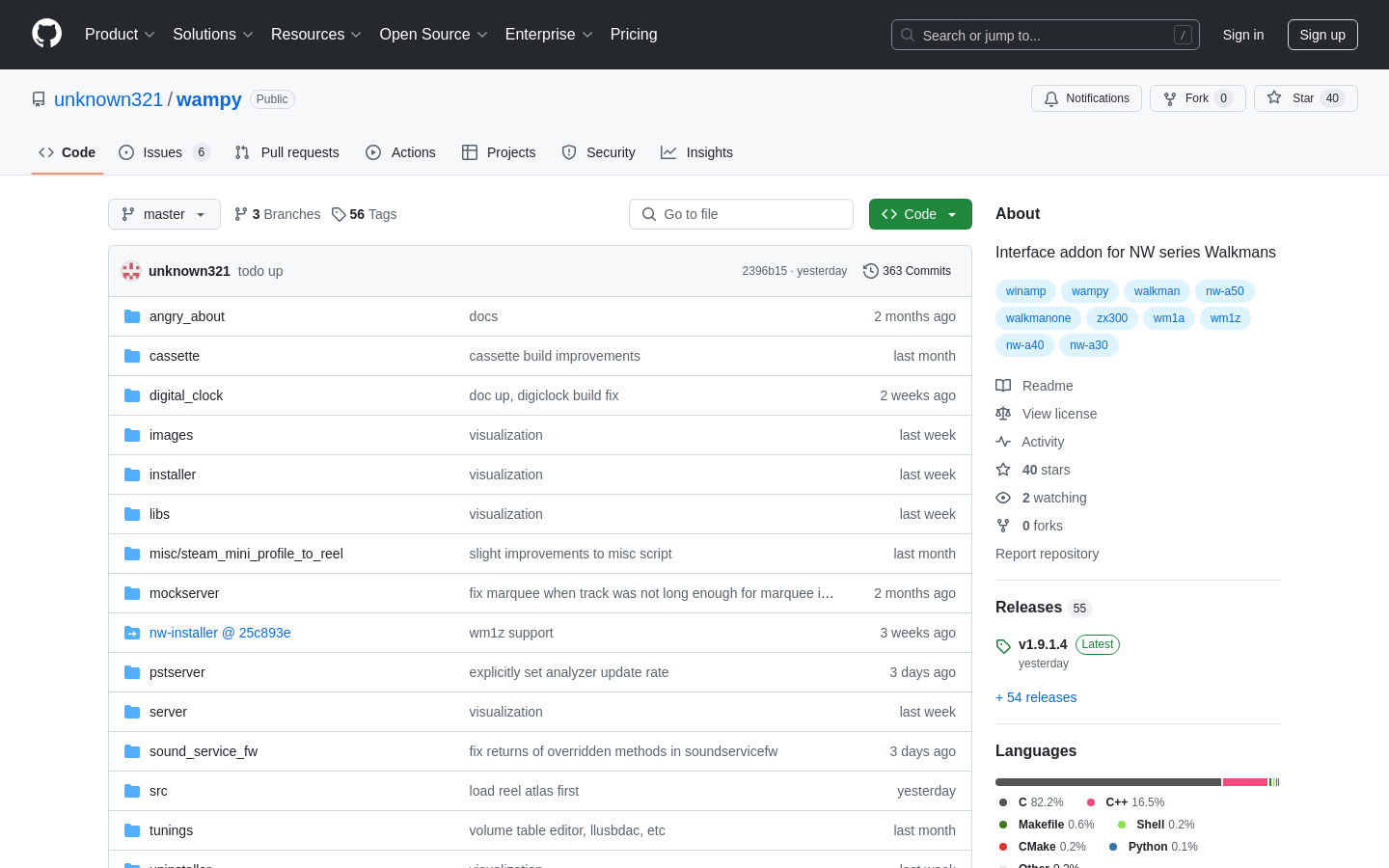This screenshot has width=1389, height=868.
Task: Open the nw-installer submodule icon
Action: point(132,633)
